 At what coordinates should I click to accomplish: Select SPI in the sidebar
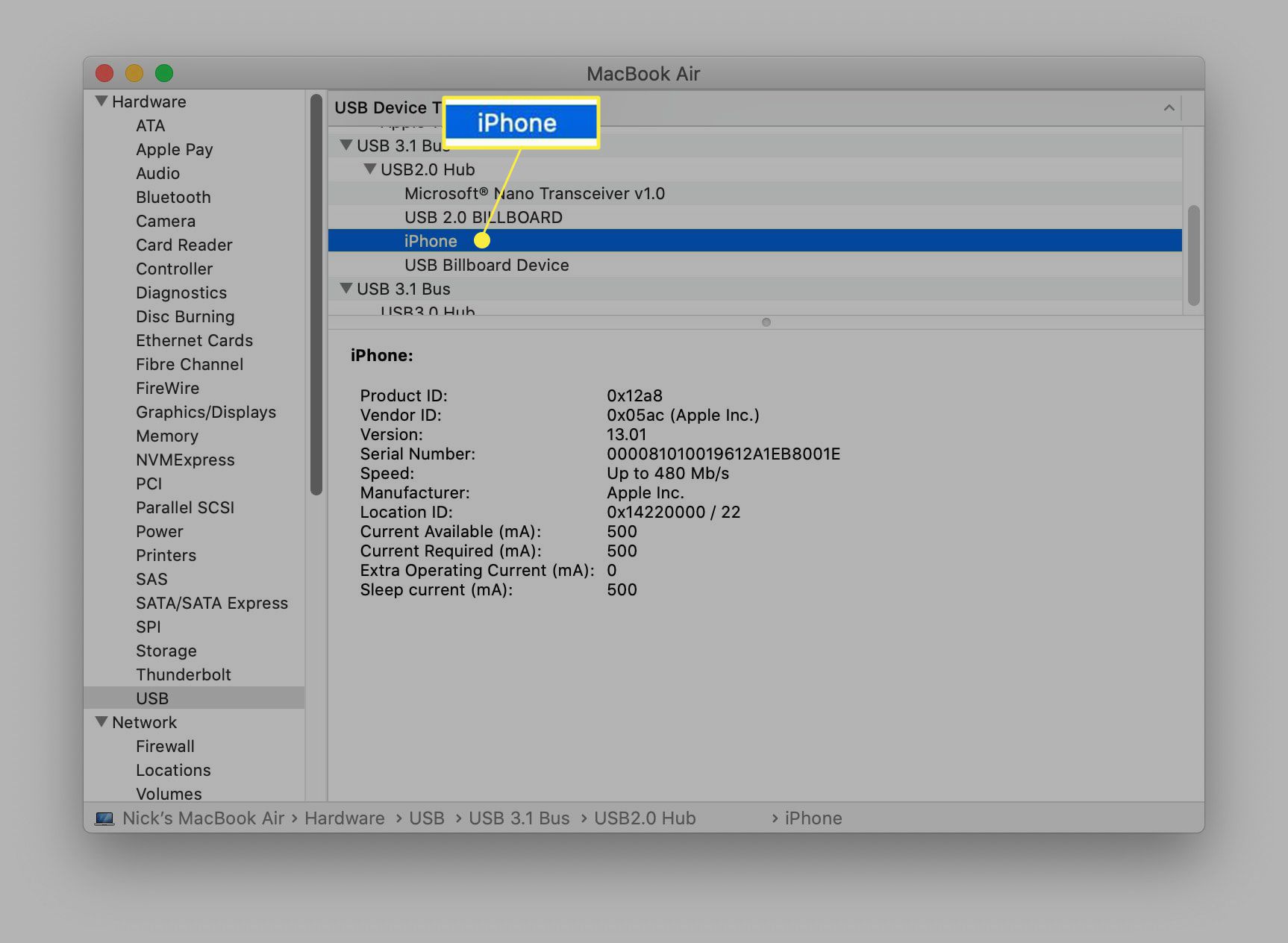click(x=148, y=627)
